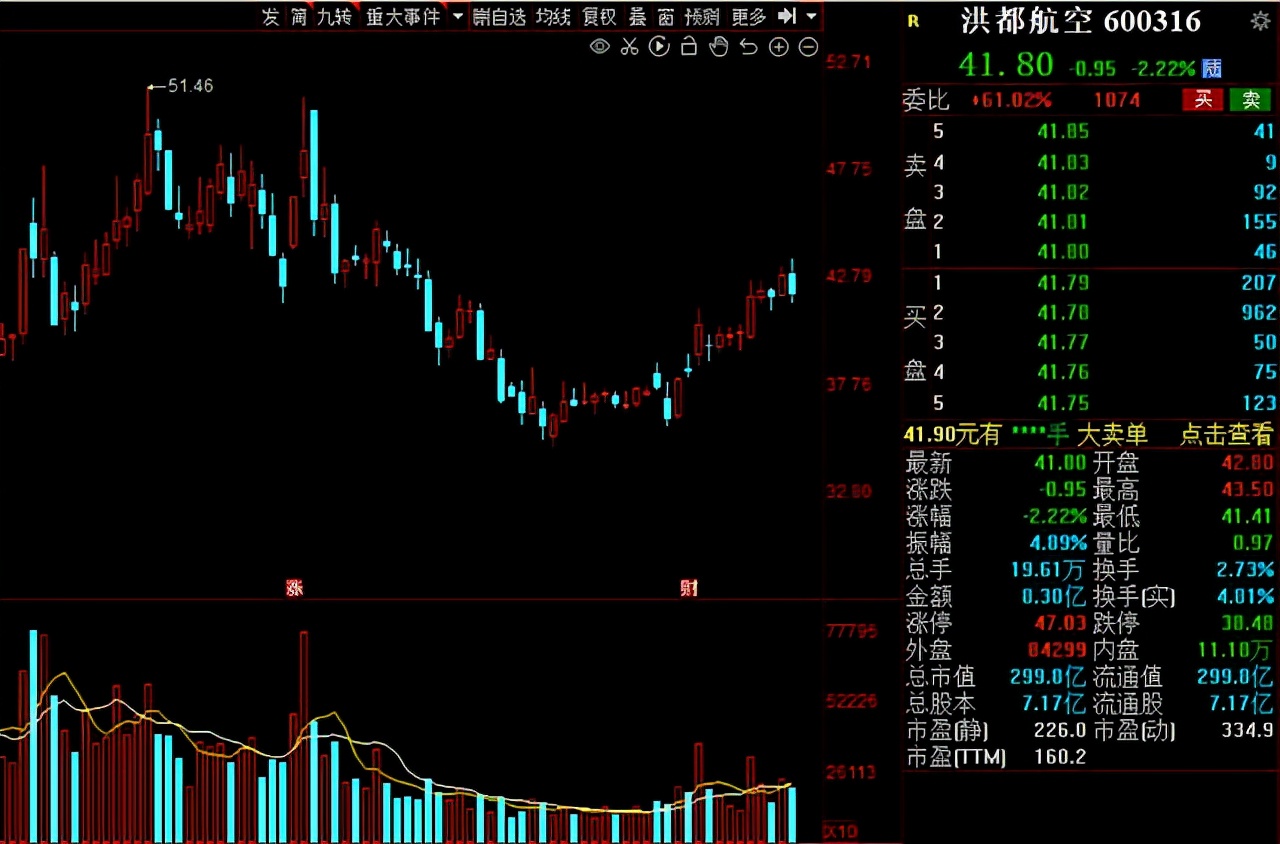Zoom in using the plus icon

(x=778, y=46)
